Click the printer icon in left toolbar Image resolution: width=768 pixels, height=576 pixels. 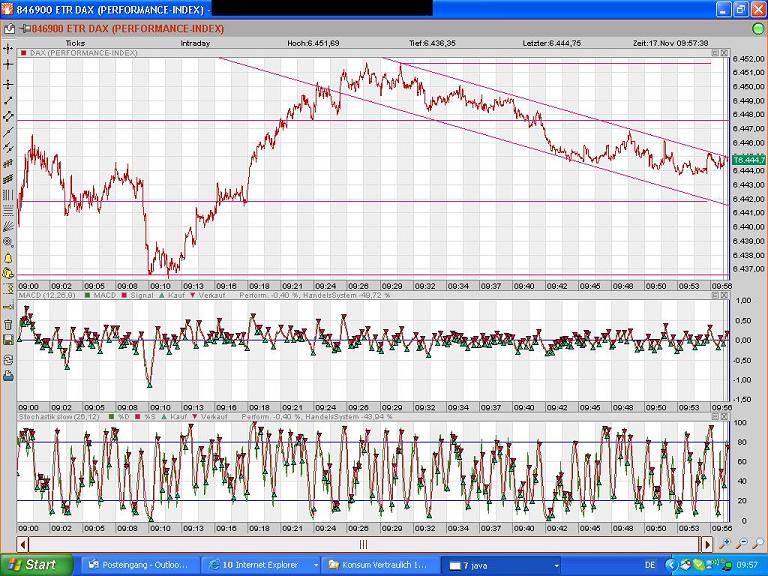coord(8,376)
